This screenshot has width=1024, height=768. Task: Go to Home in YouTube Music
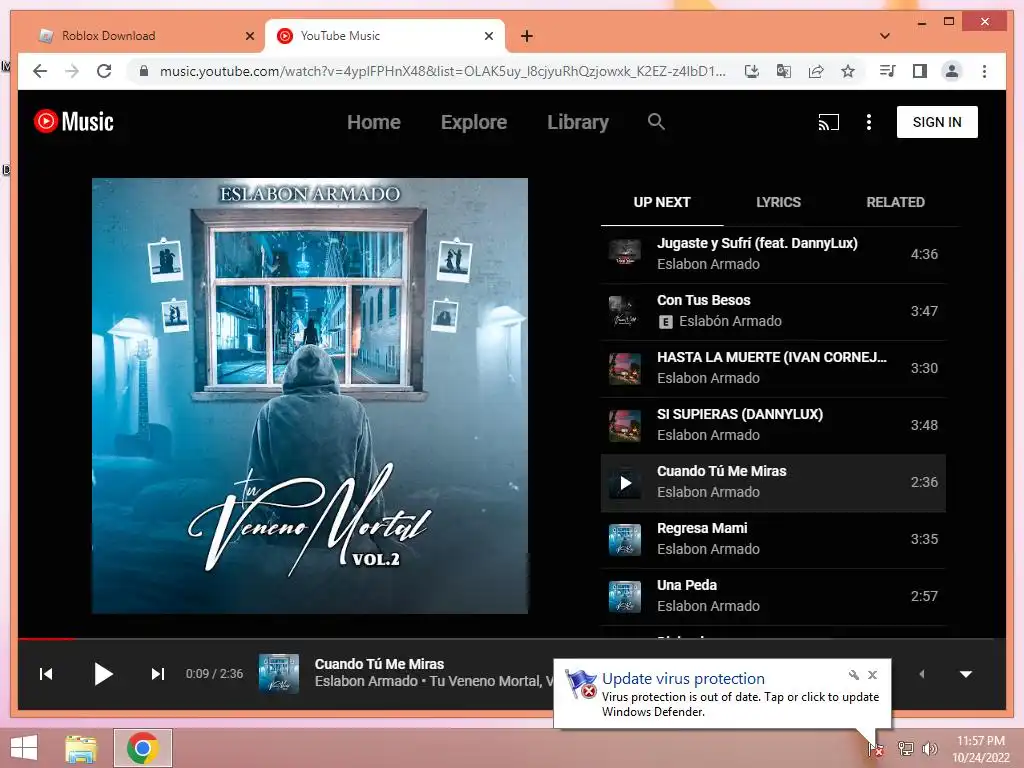tap(374, 122)
